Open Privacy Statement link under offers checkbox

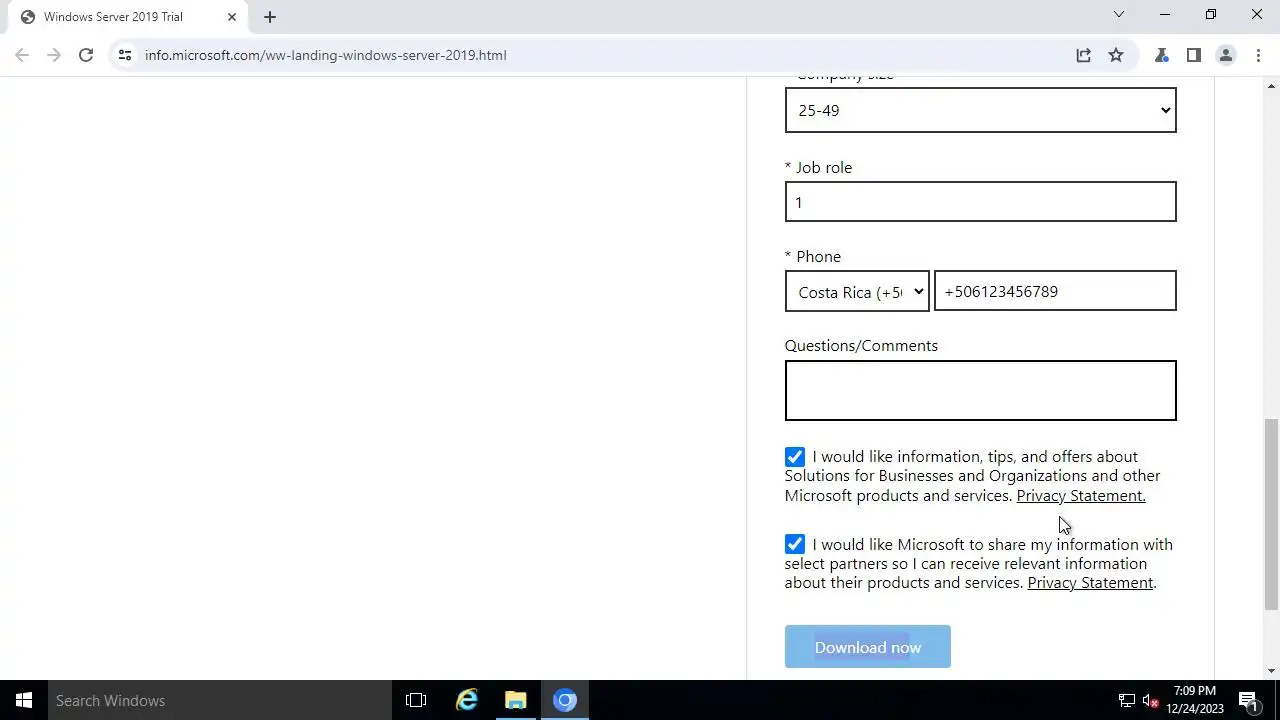[1081, 496]
